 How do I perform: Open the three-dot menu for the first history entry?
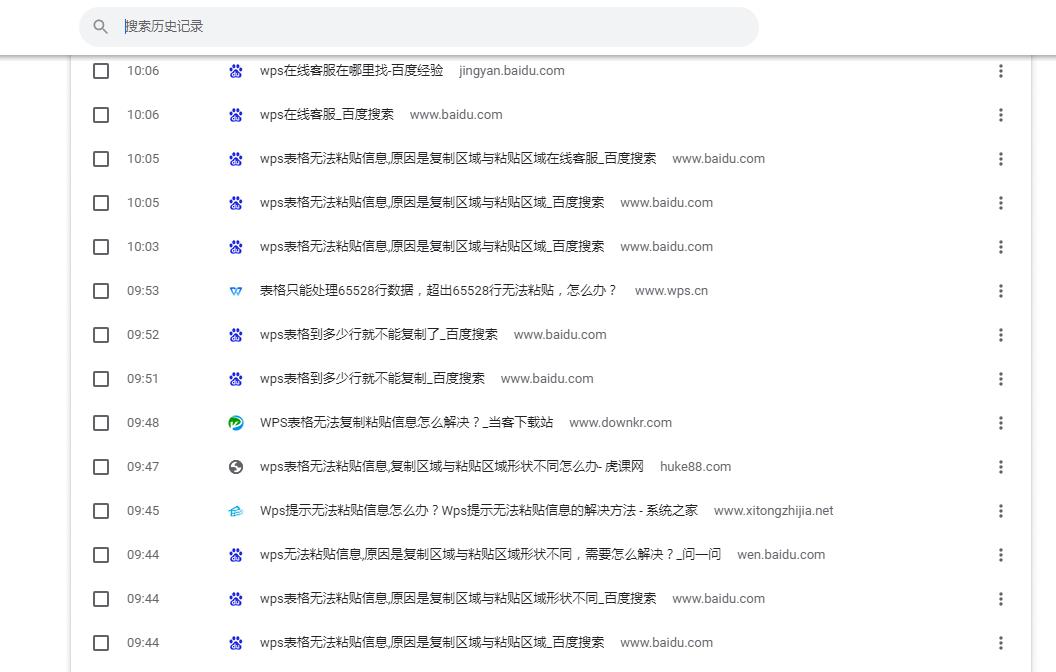pos(1001,71)
